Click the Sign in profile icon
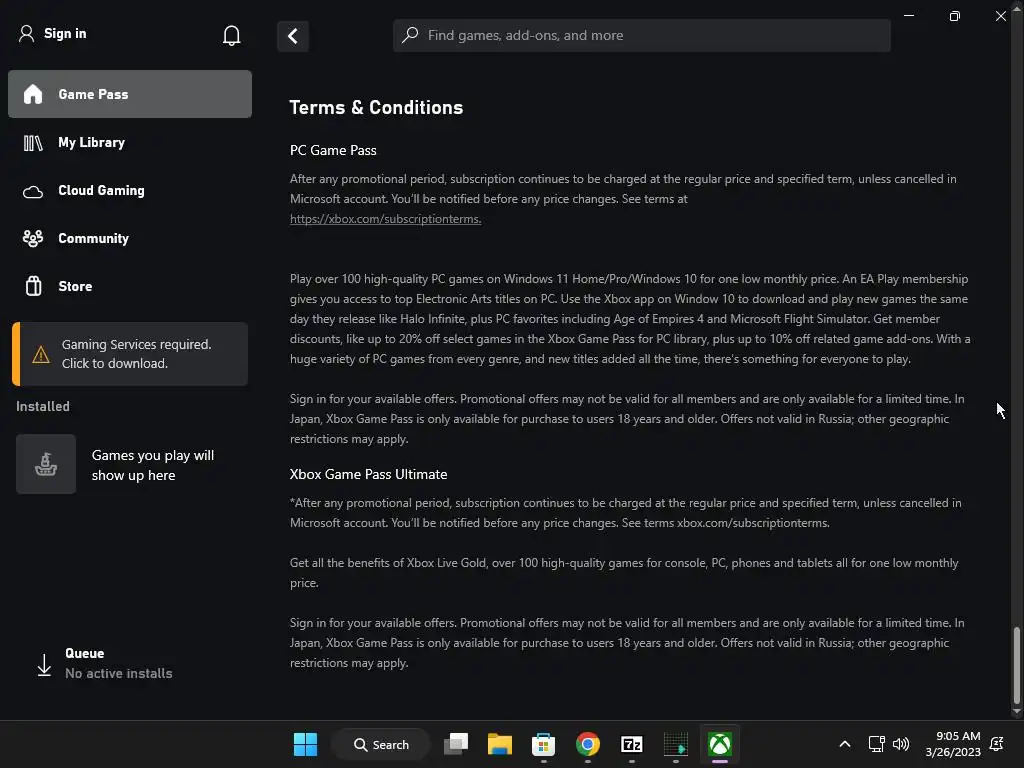The height and width of the screenshot is (768, 1024). tap(26, 33)
